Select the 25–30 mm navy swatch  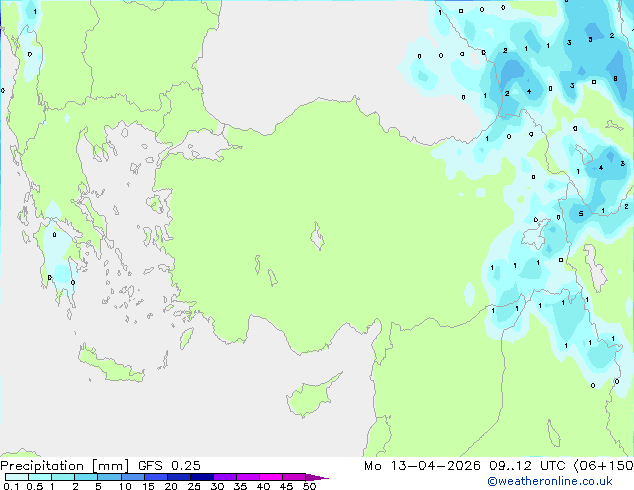(202, 477)
